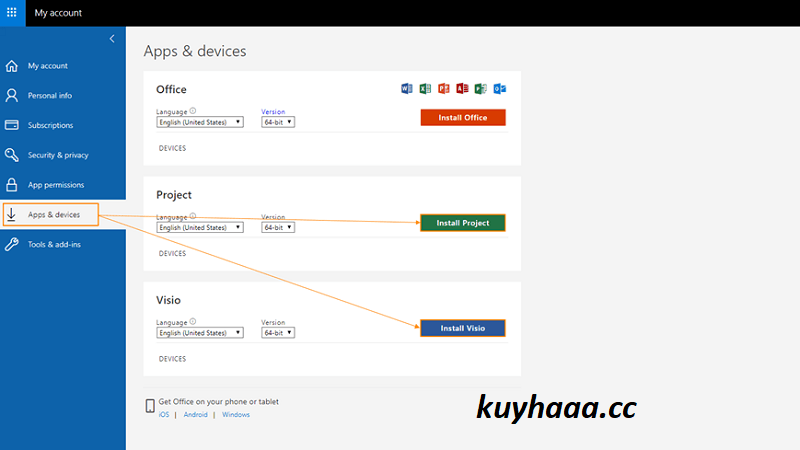The width and height of the screenshot is (800, 450).
Task: Click the Project section heading
Action: pos(174,195)
